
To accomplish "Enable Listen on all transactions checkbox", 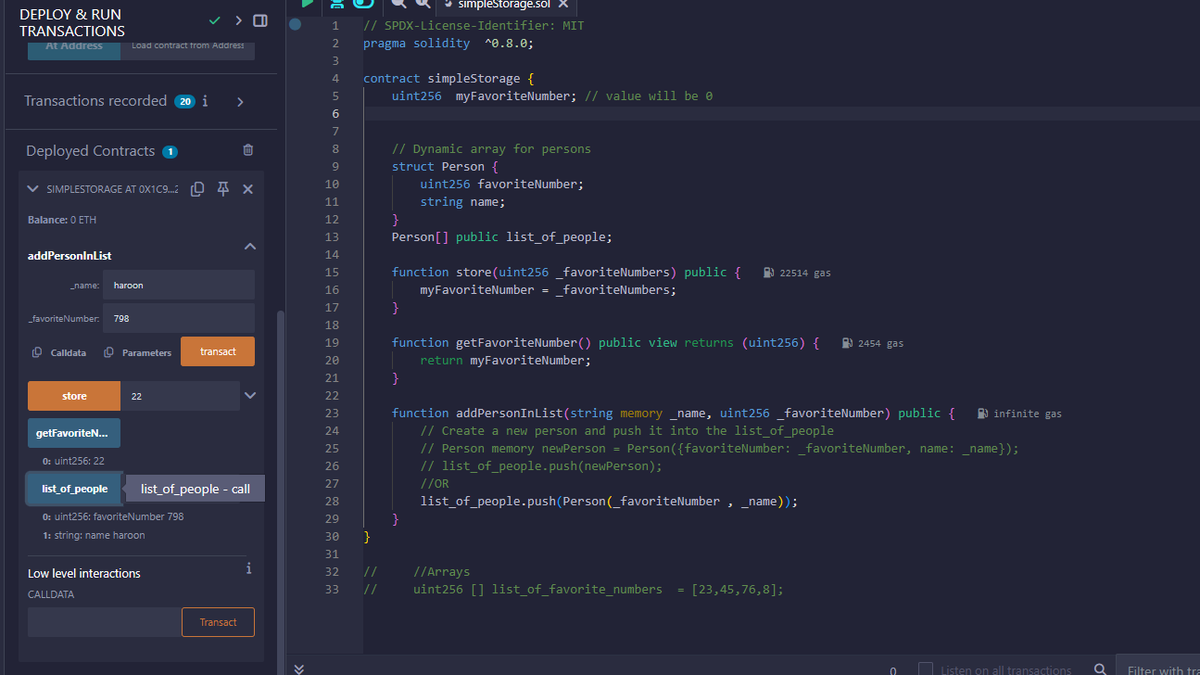I will pyautogui.click(x=925, y=669).
